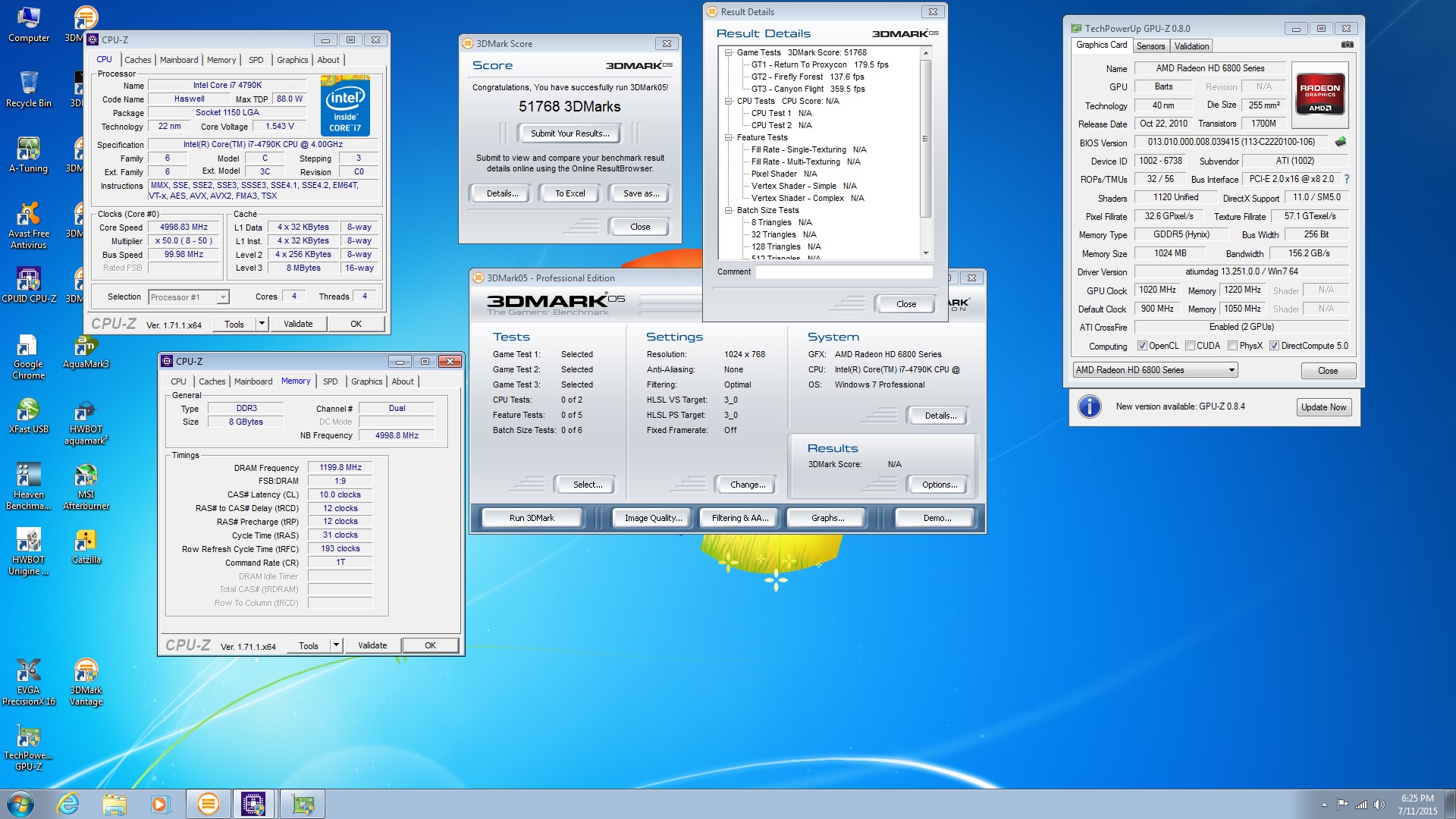
Task: Show hidden system tray icons arrow
Action: 1324,805
